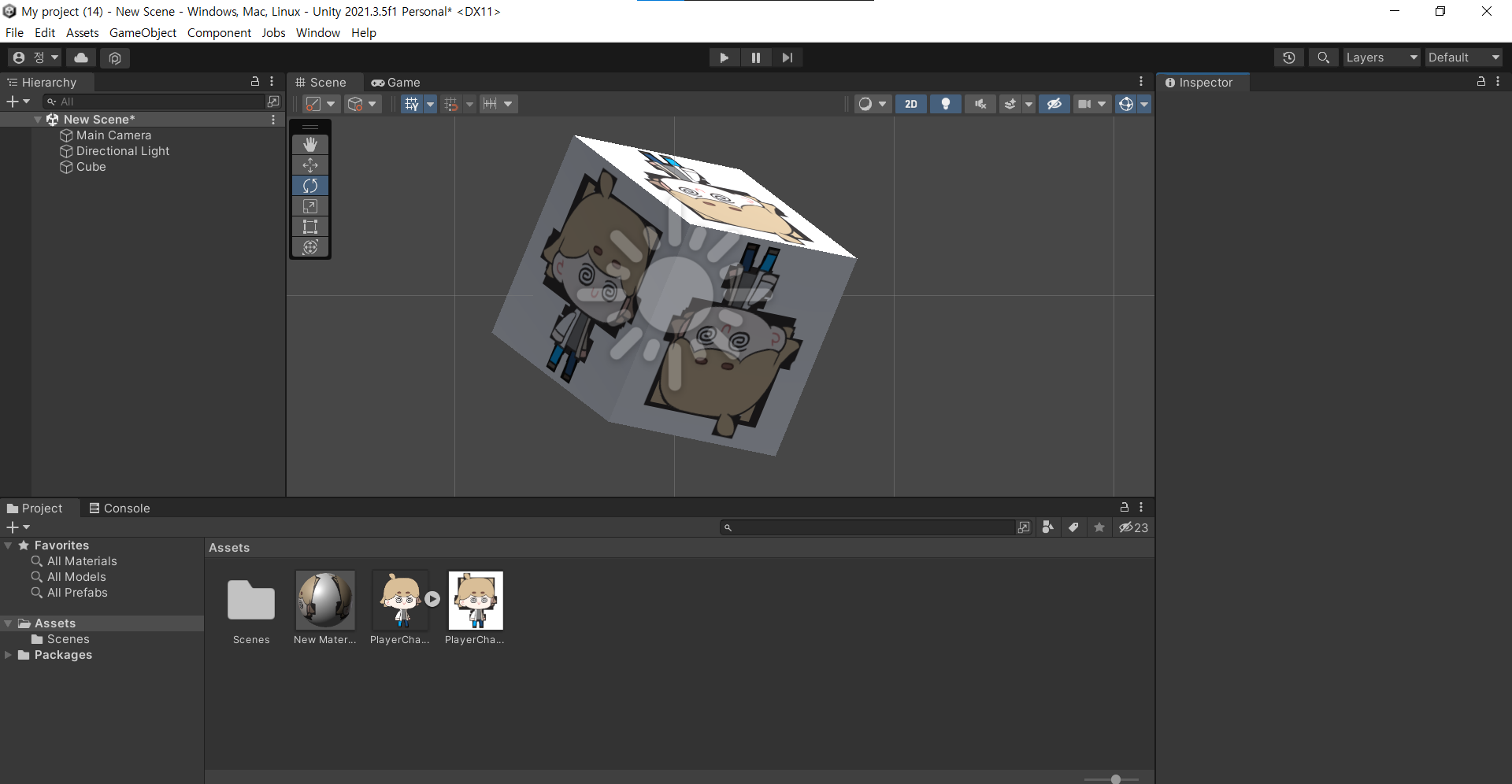Click Search by Type icon in Project

click(1047, 527)
